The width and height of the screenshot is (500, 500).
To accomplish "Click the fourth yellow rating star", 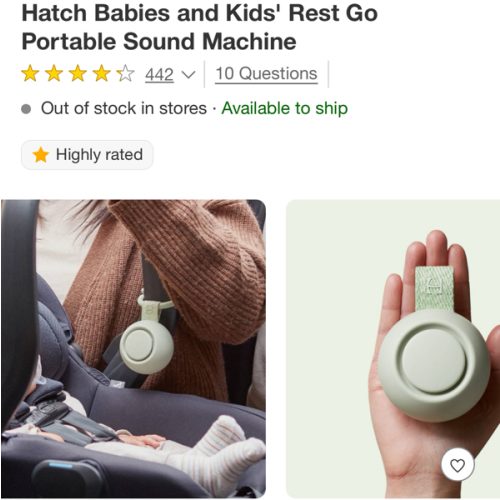I will 101,73.
